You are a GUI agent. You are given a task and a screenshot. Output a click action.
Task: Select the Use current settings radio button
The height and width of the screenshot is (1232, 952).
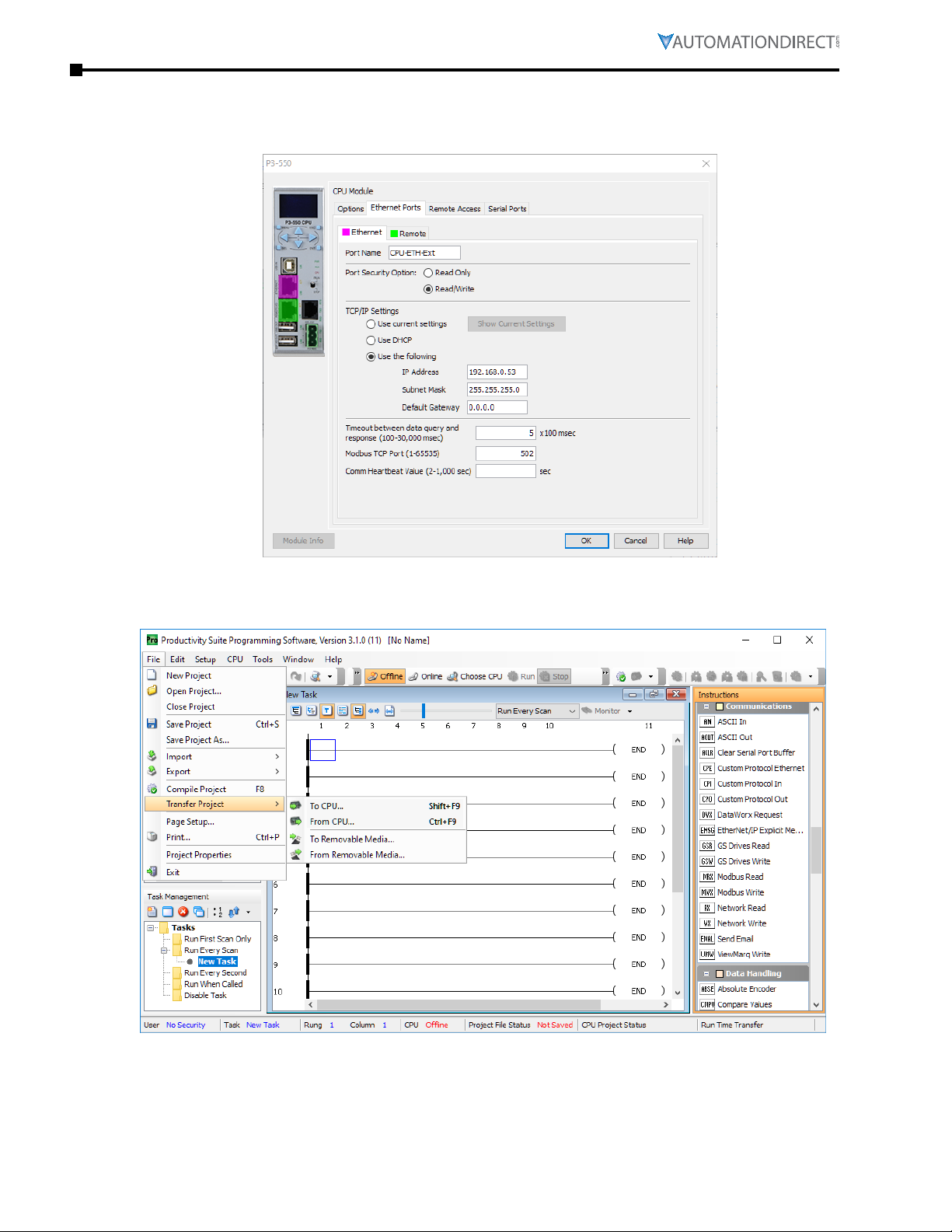pos(371,324)
